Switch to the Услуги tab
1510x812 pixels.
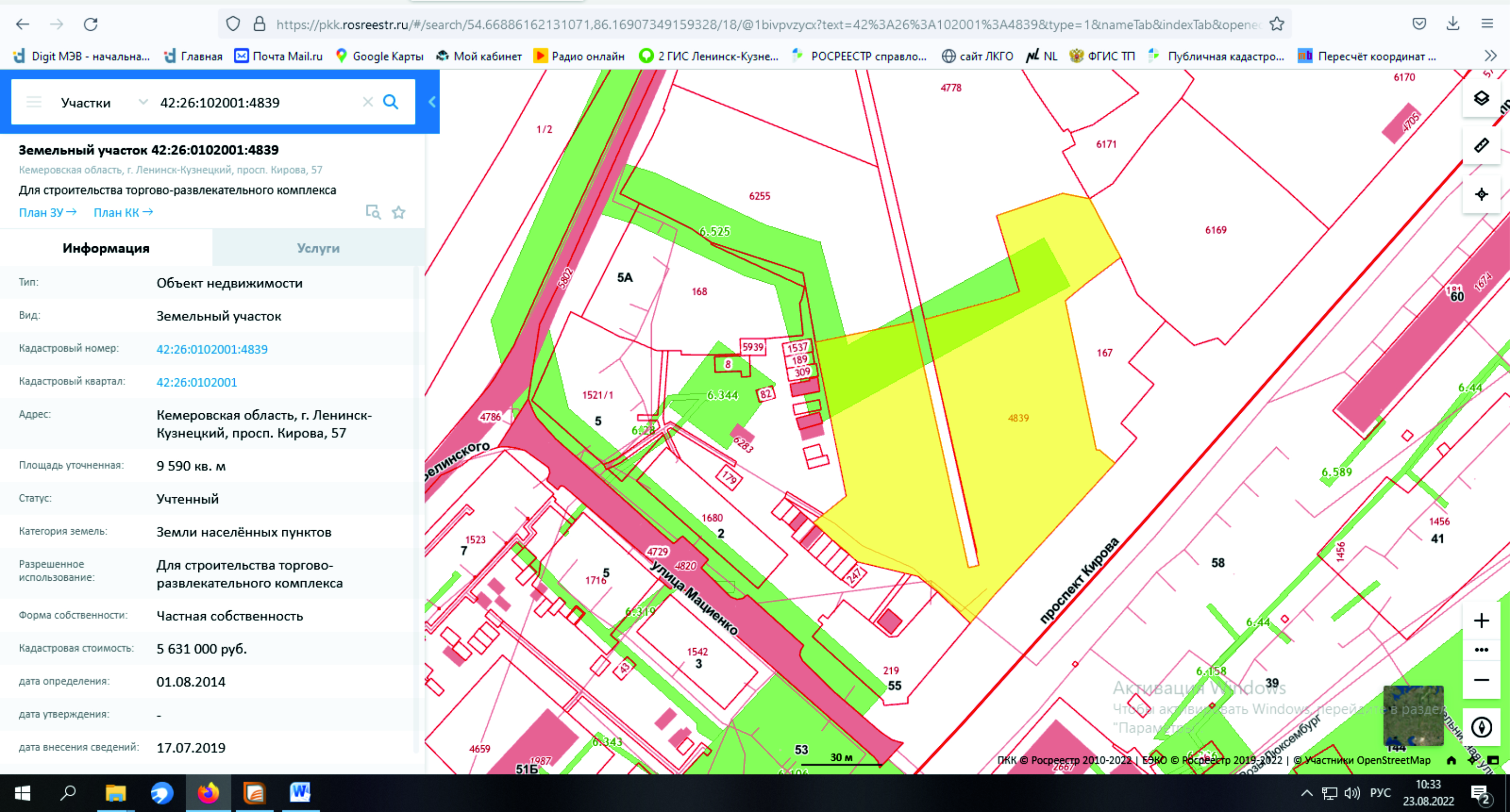coord(318,248)
